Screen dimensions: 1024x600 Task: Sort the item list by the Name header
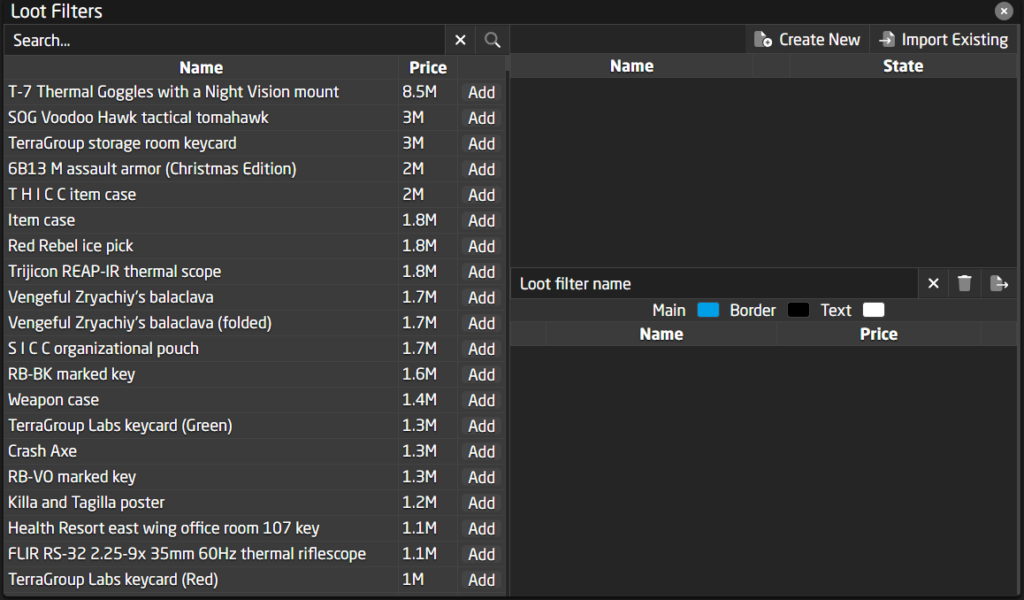point(200,67)
